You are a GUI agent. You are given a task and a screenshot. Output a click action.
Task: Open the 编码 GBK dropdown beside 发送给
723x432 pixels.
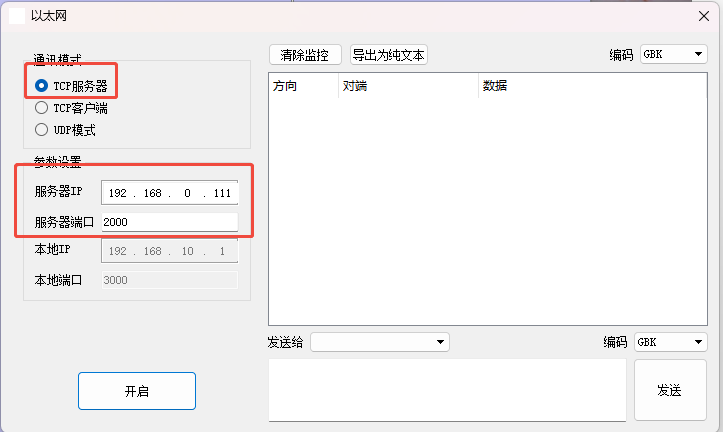670,342
